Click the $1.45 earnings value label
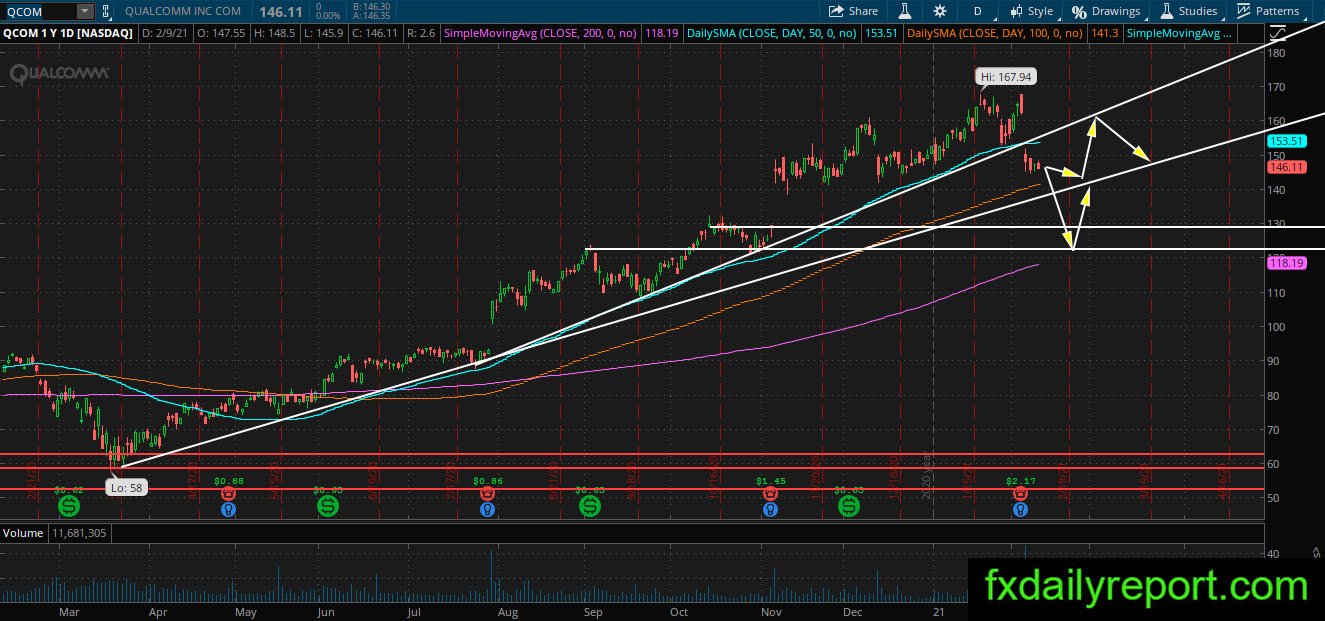Image resolution: width=1325 pixels, height=621 pixels. pyautogui.click(x=769, y=481)
